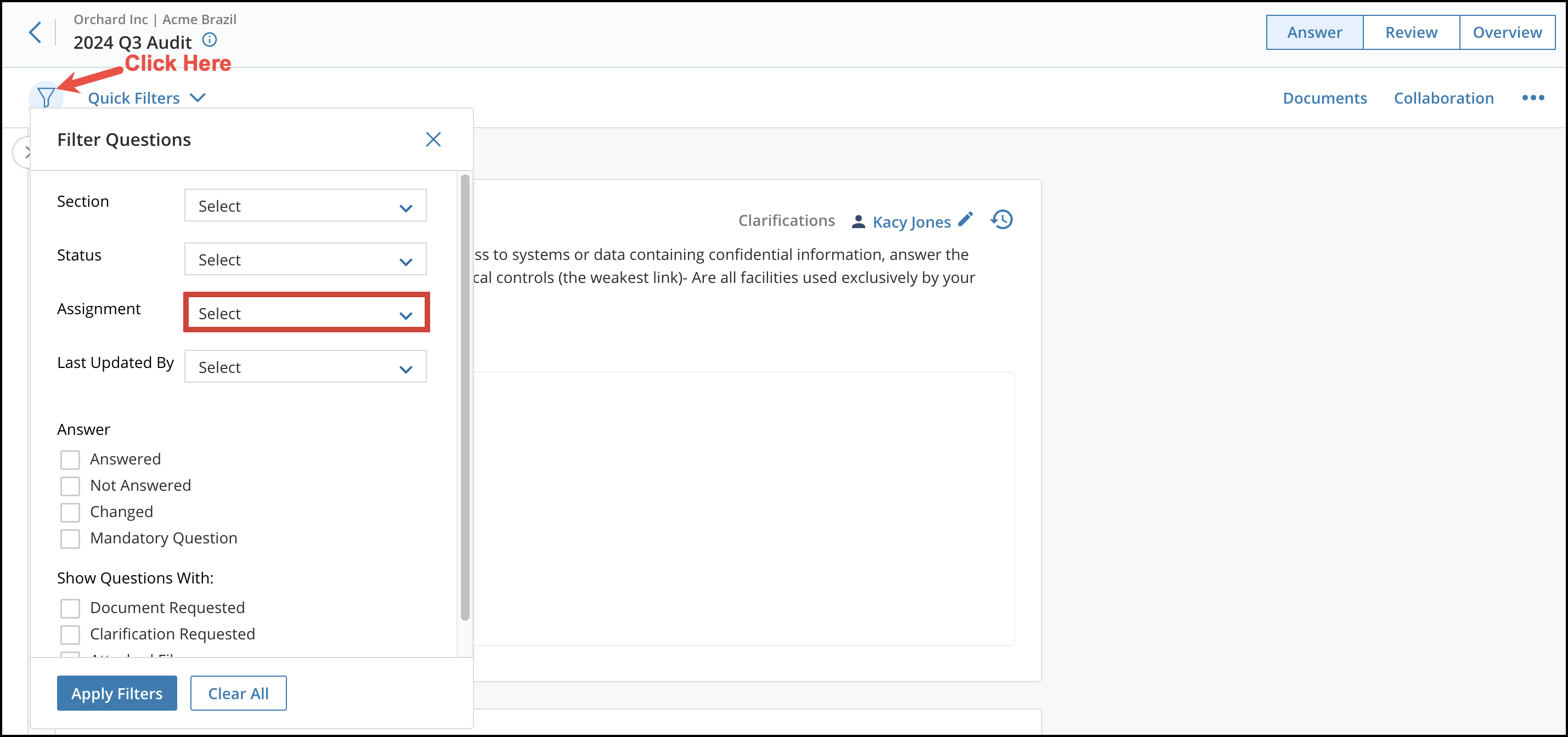This screenshot has width=1568, height=737.
Task: Open the Assignment dropdown
Action: [306, 313]
